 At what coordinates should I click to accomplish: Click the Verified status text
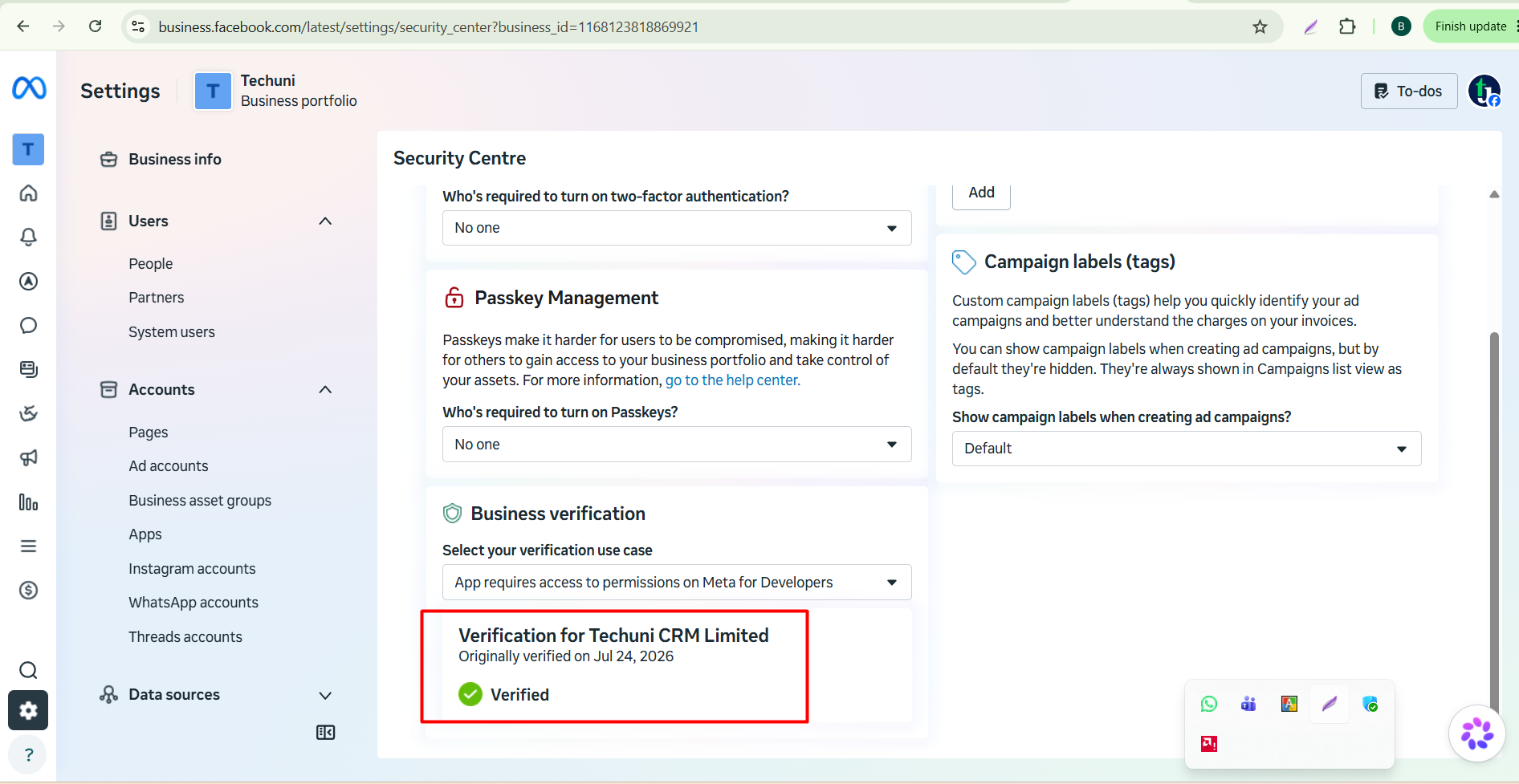tap(519, 695)
